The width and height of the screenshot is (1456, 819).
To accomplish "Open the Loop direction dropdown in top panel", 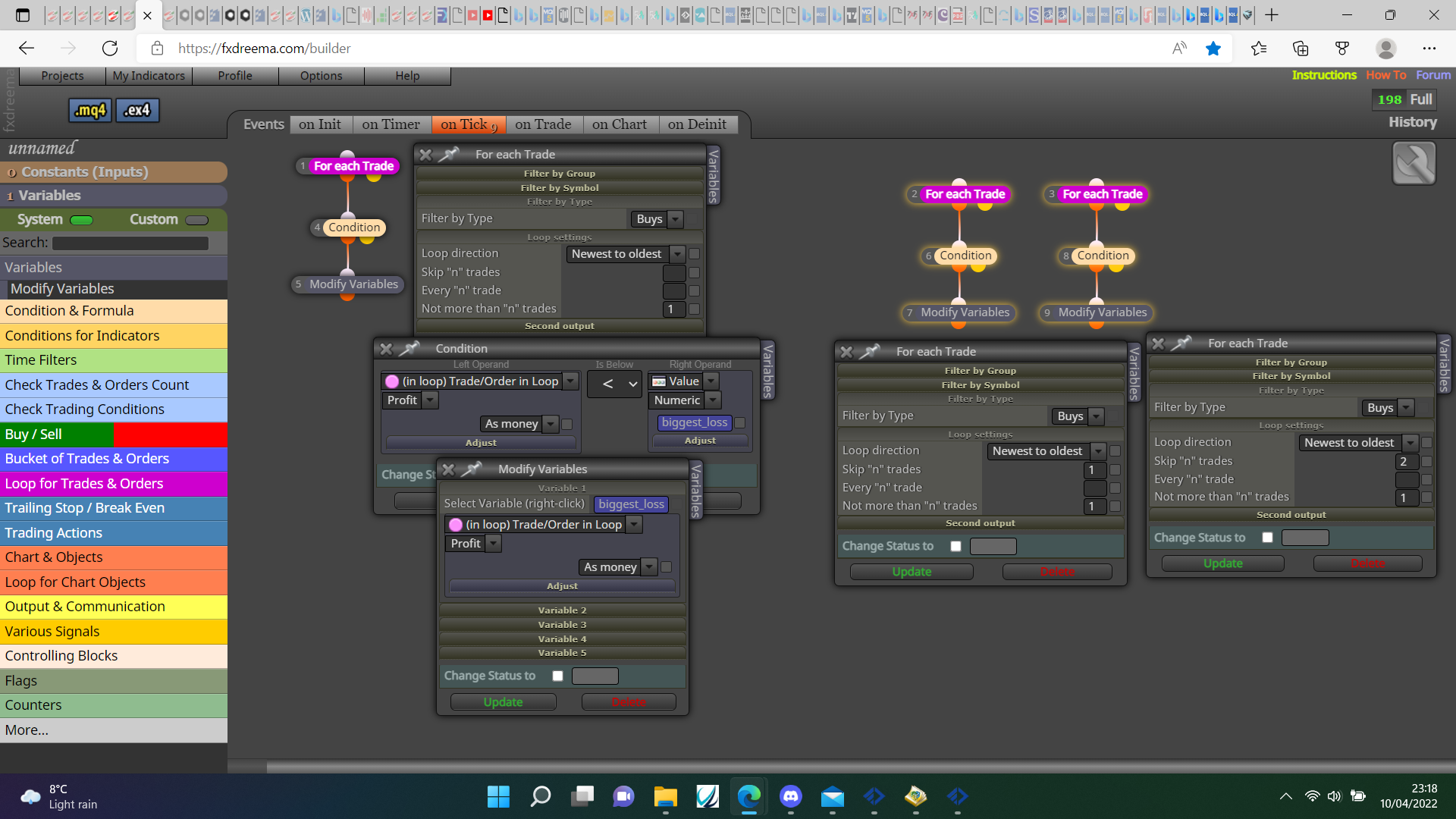I will point(625,254).
